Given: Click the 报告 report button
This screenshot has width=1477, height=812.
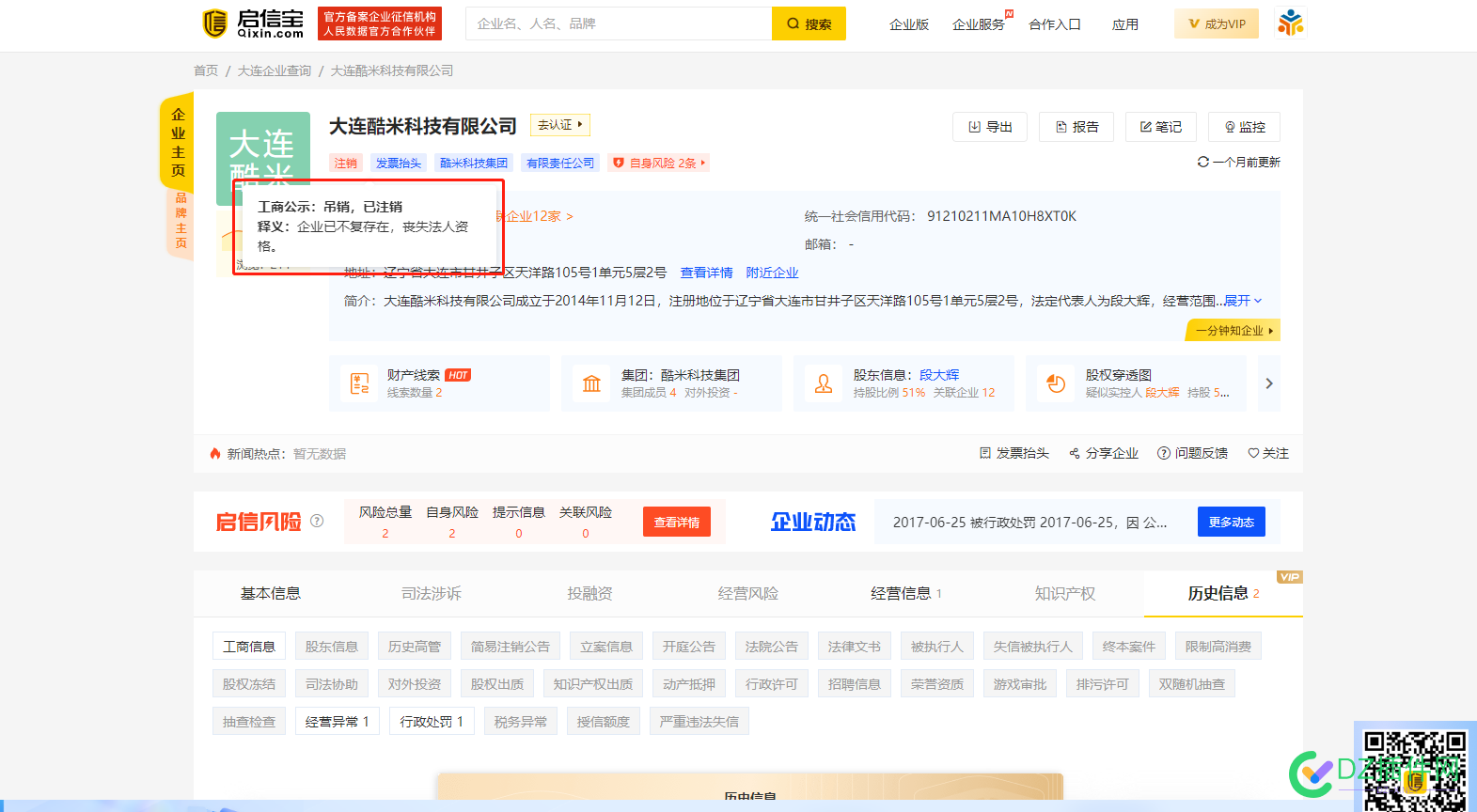Looking at the screenshot, I should point(1076,127).
